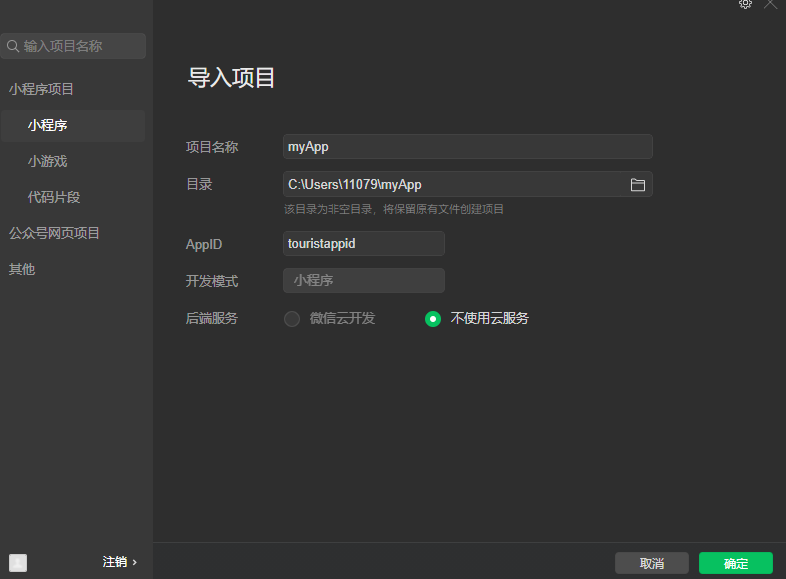The image size is (786, 579).
Task: Open the 开发模式 dropdown
Action: click(364, 281)
